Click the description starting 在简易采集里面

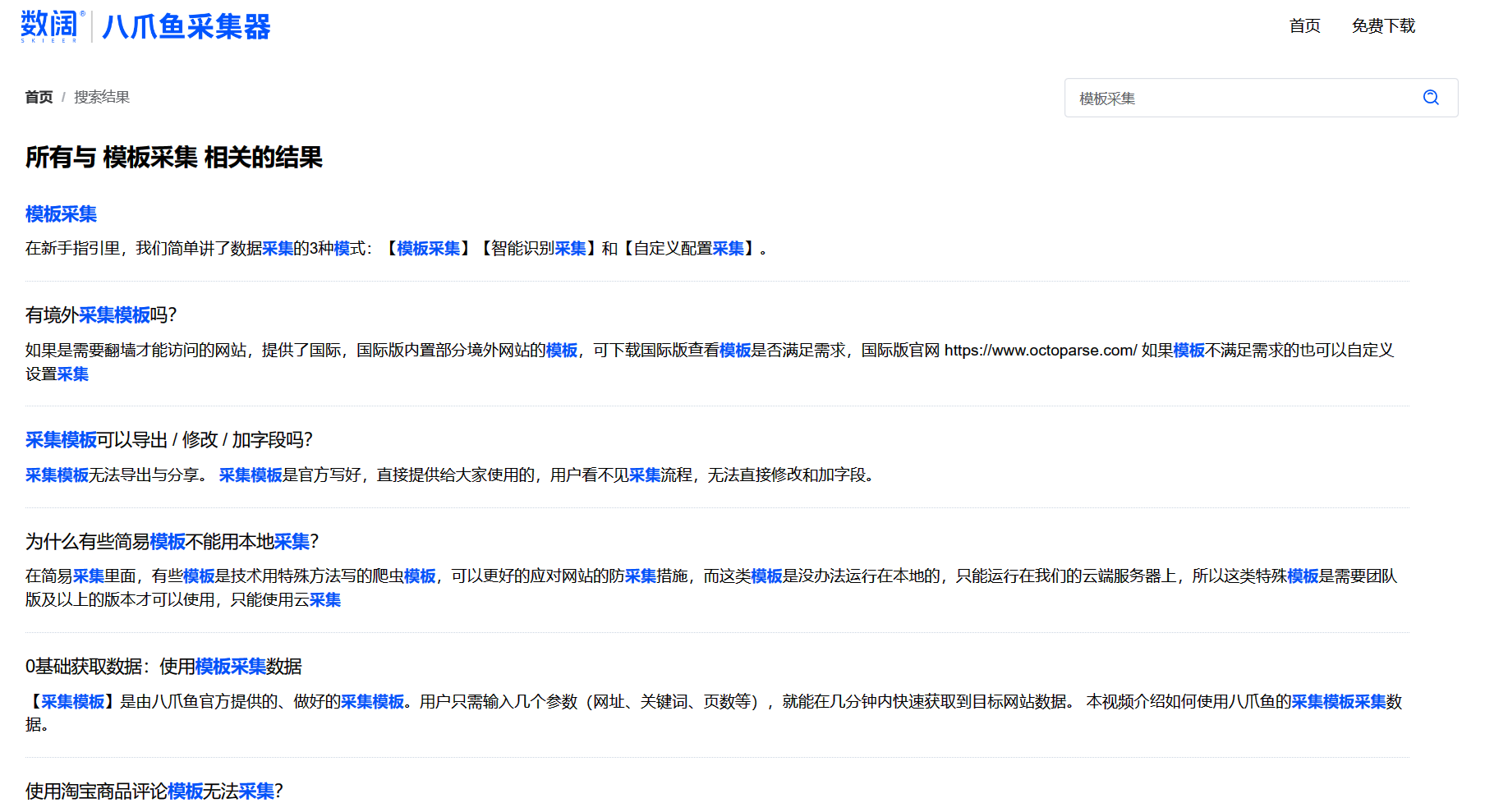click(711, 588)
